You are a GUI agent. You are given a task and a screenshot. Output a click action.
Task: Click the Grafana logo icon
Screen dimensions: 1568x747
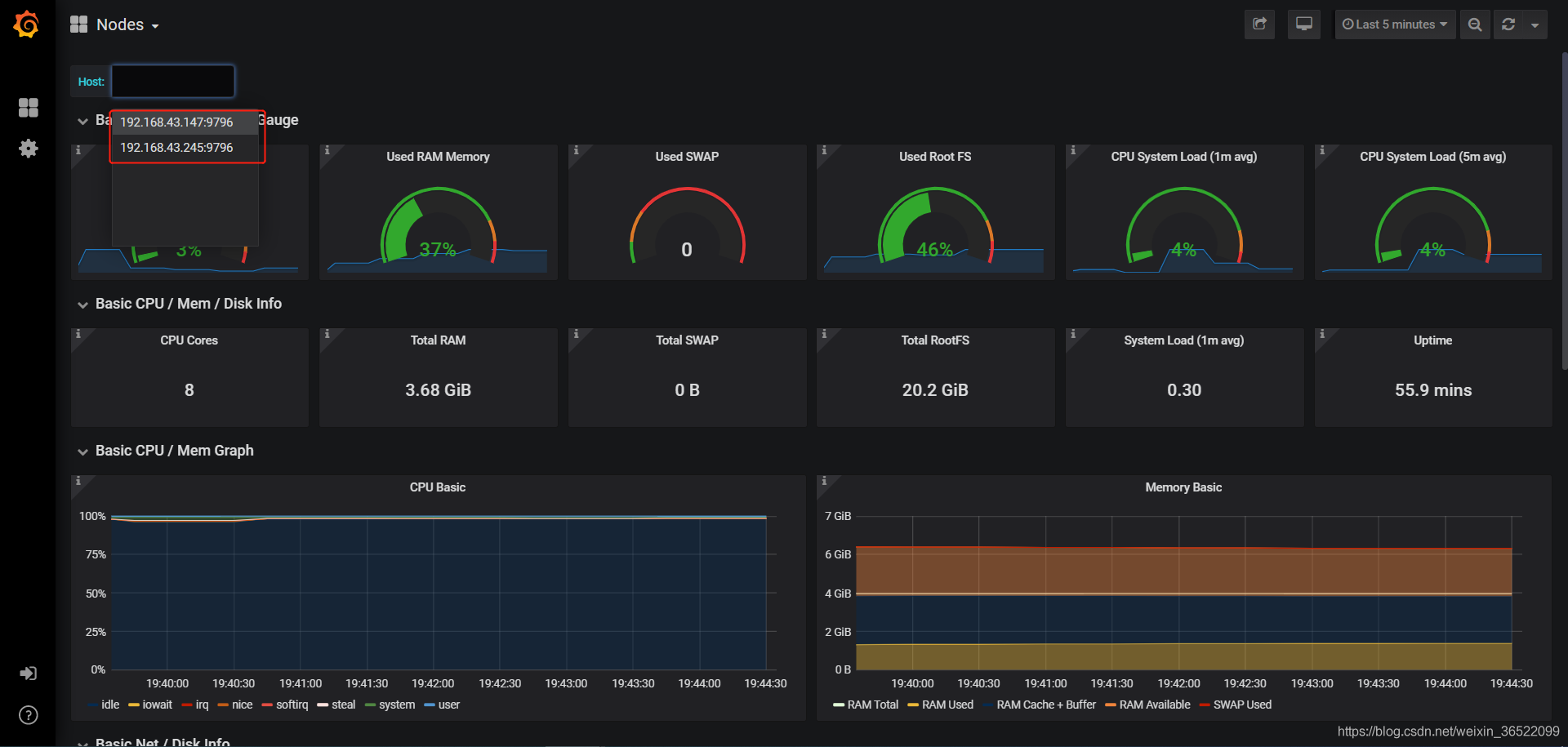27,24
